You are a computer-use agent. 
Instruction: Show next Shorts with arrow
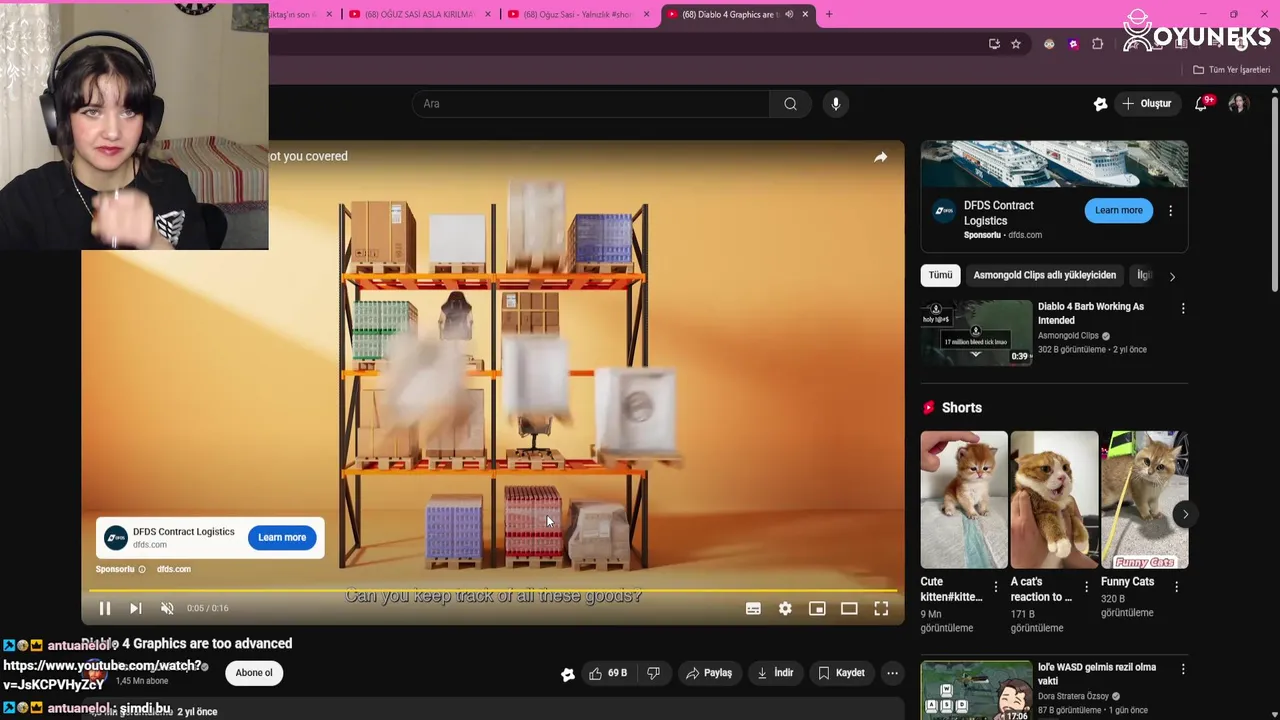(x=1185, y=514)
